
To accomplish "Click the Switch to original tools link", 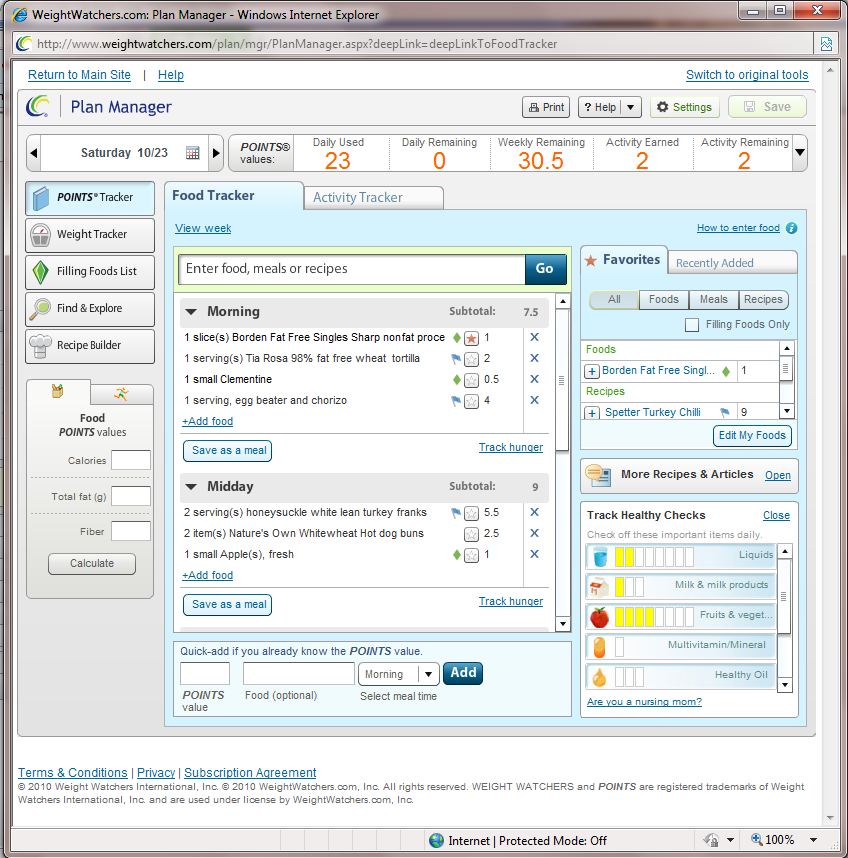I will tap(747, 75).
